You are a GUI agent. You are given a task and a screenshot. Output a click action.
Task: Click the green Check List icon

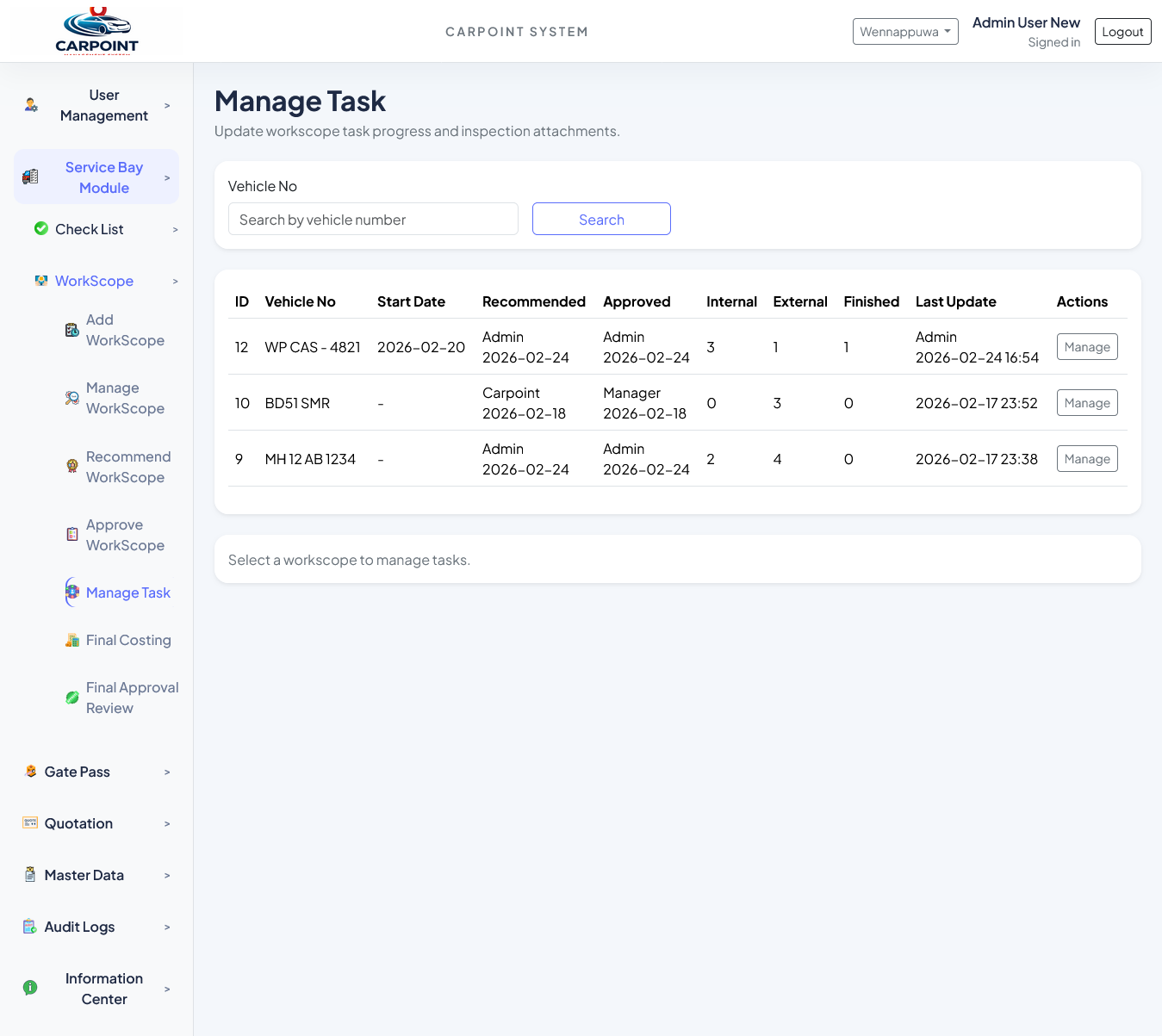[x=40, y=227]
